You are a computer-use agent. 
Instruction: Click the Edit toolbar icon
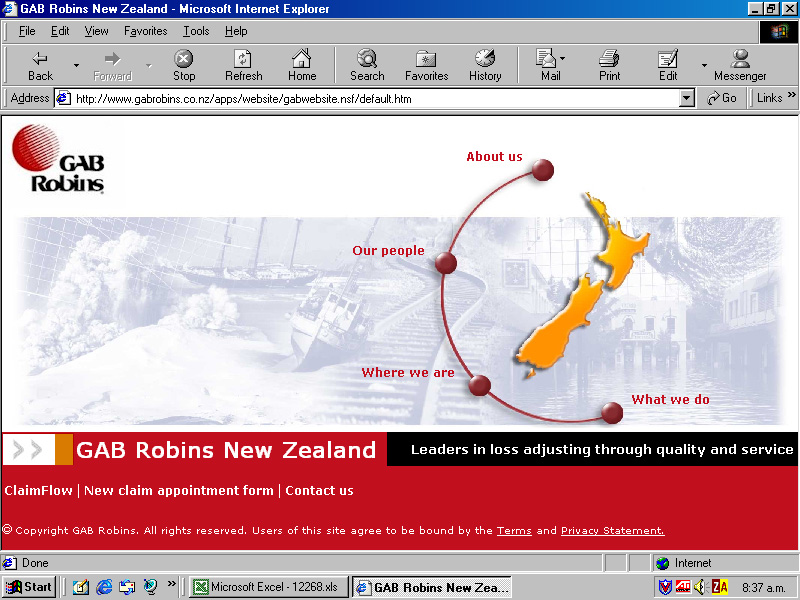coord(668,65)
